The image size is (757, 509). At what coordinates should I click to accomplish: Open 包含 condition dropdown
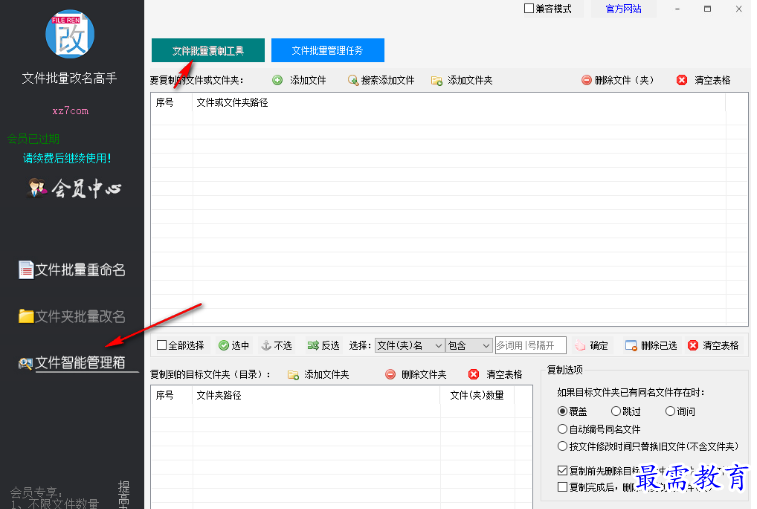point(469,345)
